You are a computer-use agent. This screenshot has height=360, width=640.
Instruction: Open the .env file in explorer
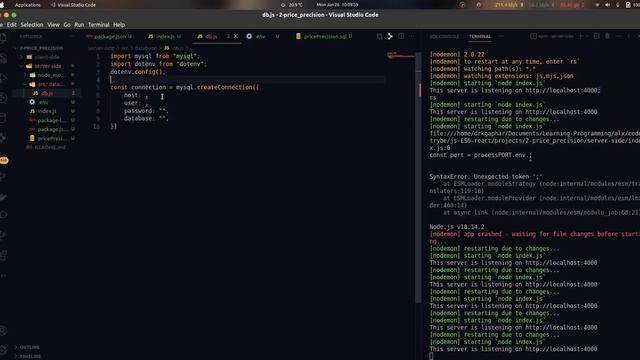pos(43,102)
